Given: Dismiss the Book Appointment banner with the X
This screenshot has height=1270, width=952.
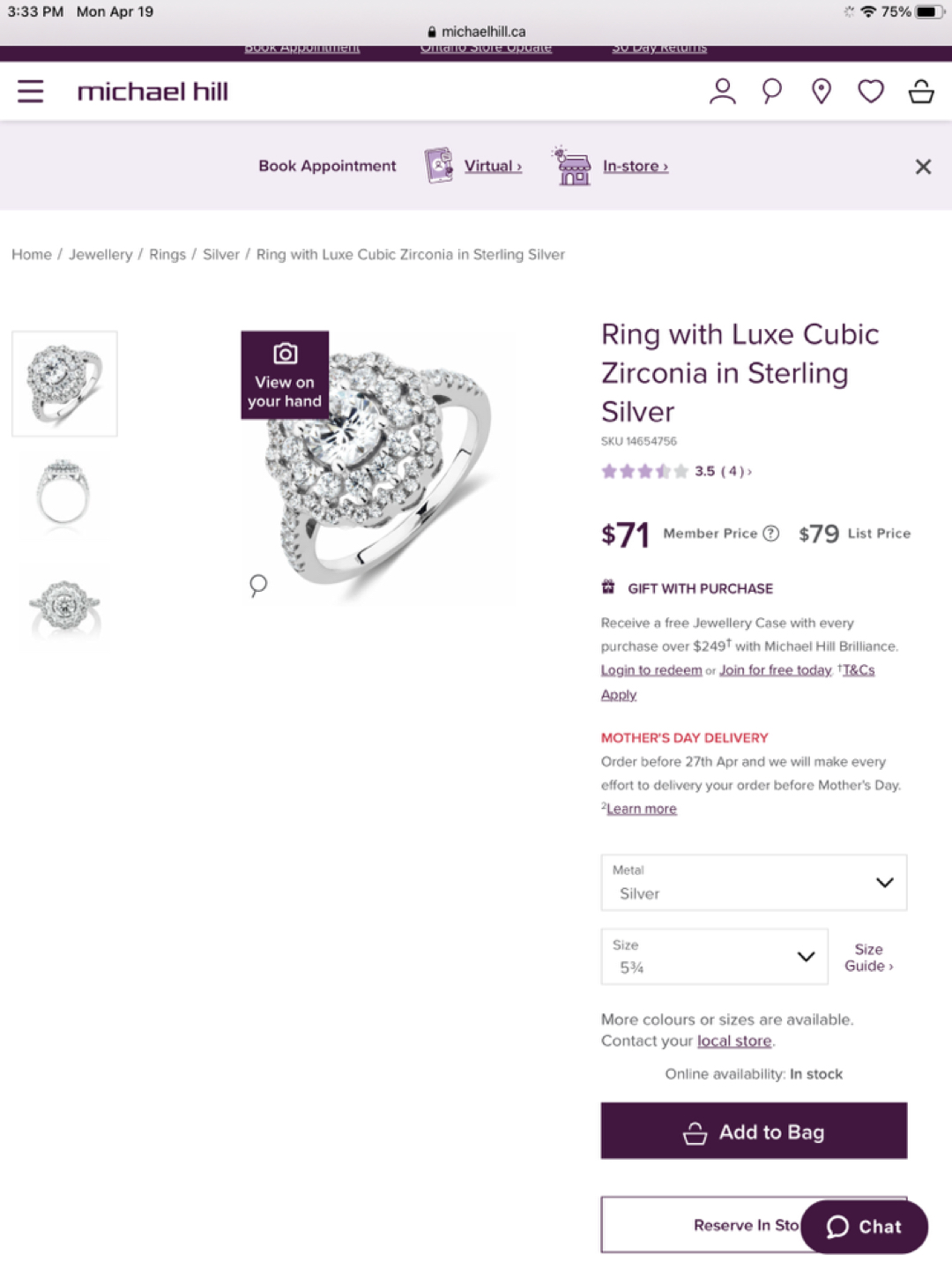Looking at the screenshot, I should [x=923, y=166].
